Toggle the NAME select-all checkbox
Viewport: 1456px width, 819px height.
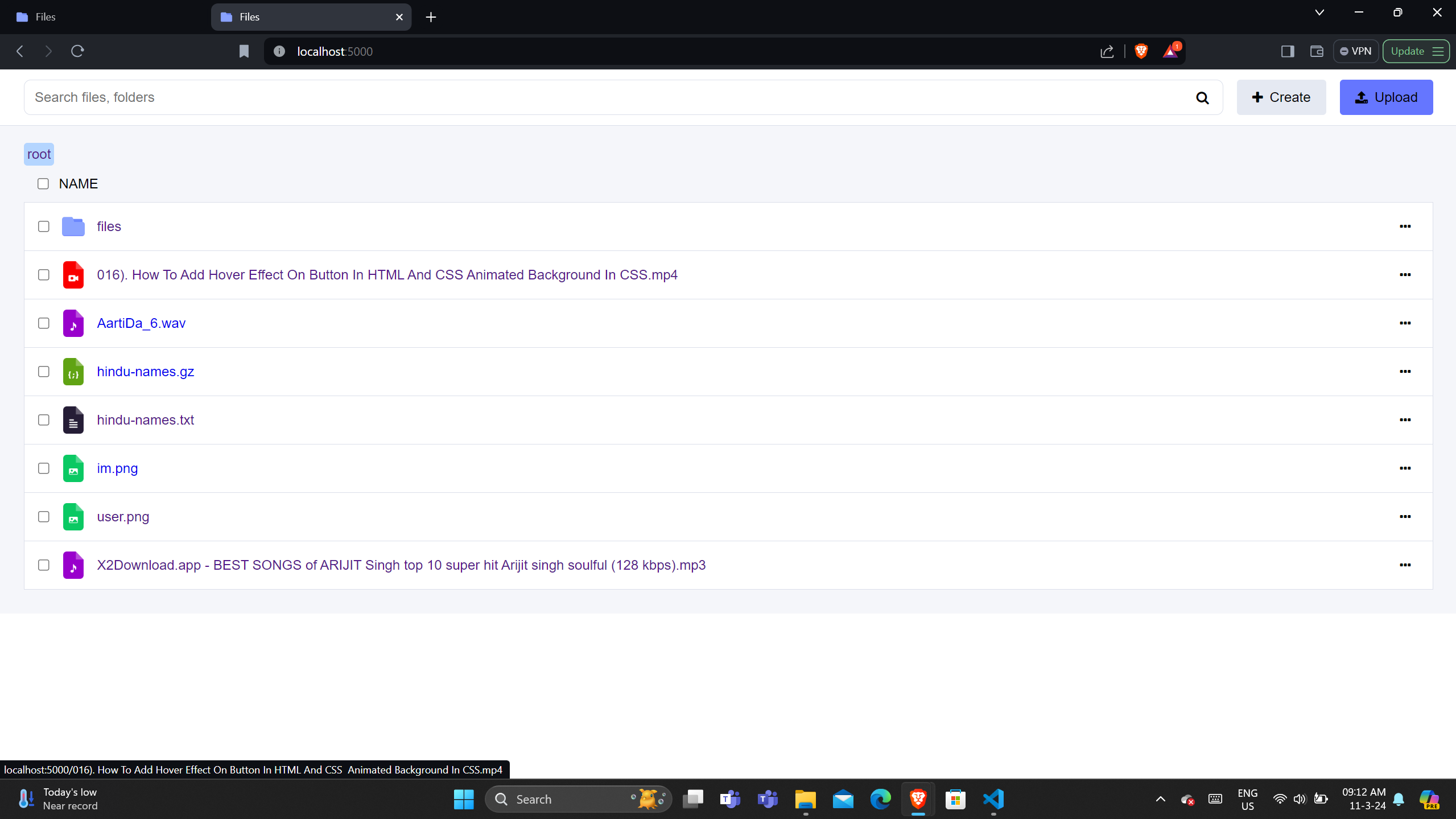tap(43, 184)
